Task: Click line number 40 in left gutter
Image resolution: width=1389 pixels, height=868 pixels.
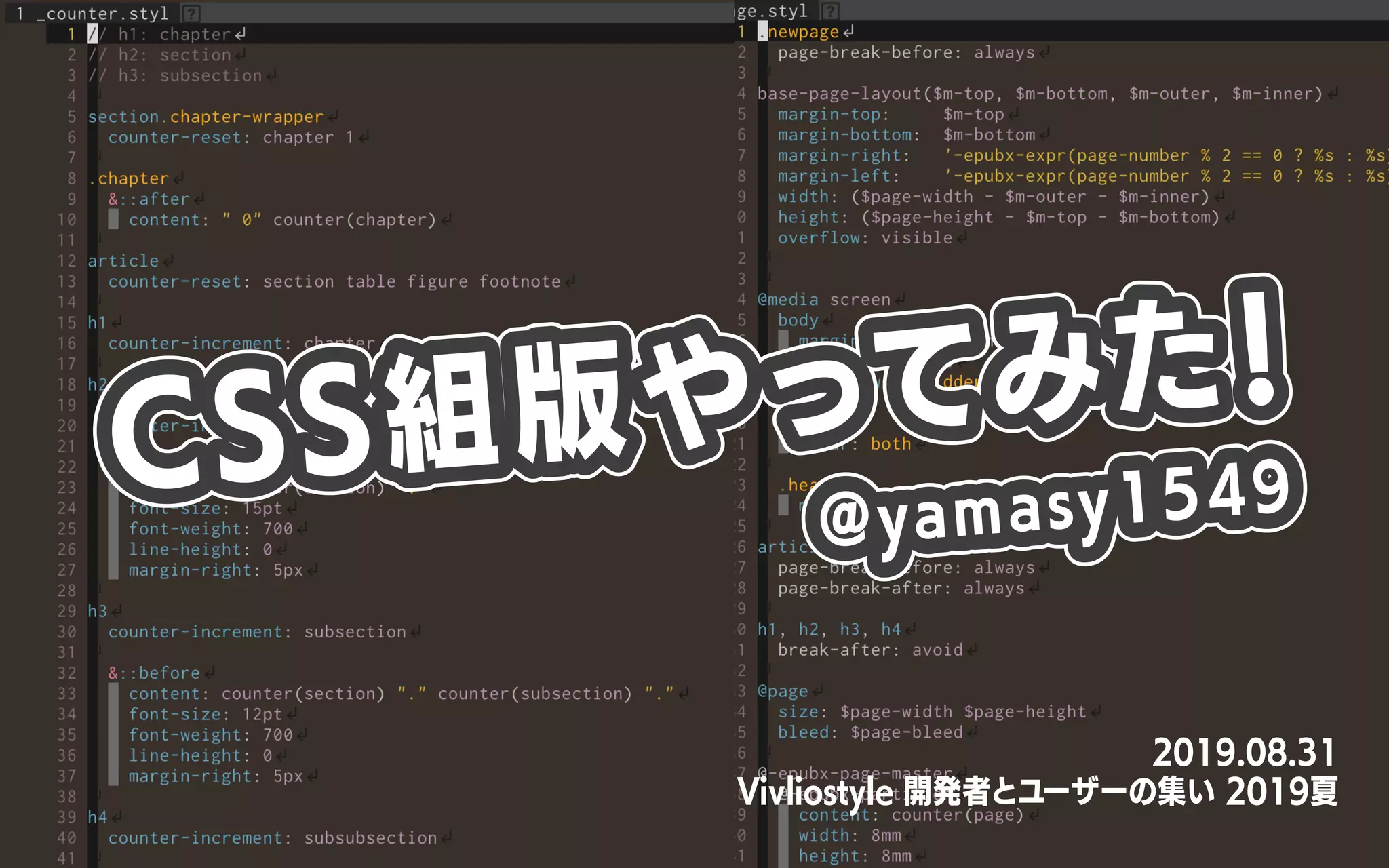Action: [x=66, y=838]
